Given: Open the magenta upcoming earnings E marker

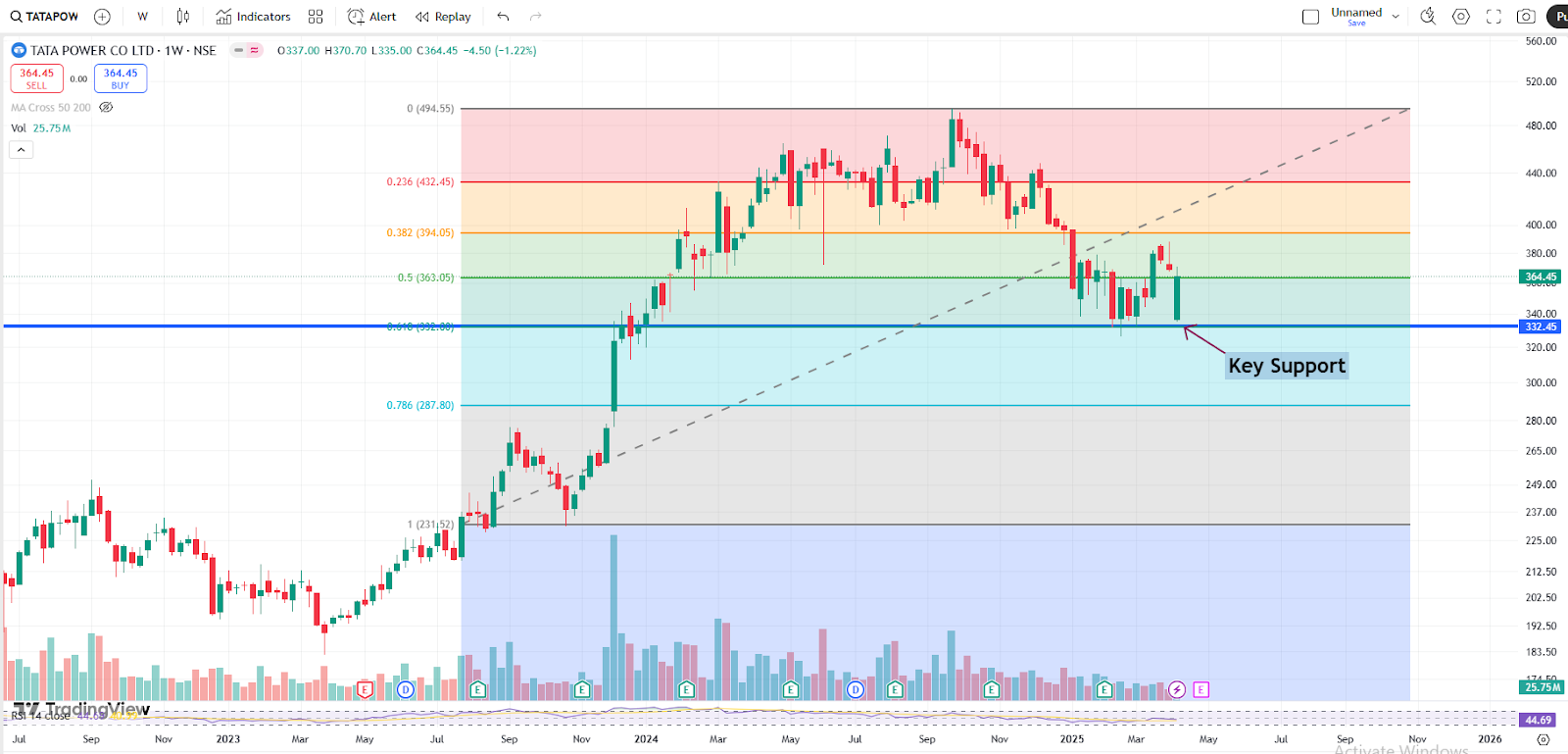Looking at the screenshot, I should [1200, 689].
